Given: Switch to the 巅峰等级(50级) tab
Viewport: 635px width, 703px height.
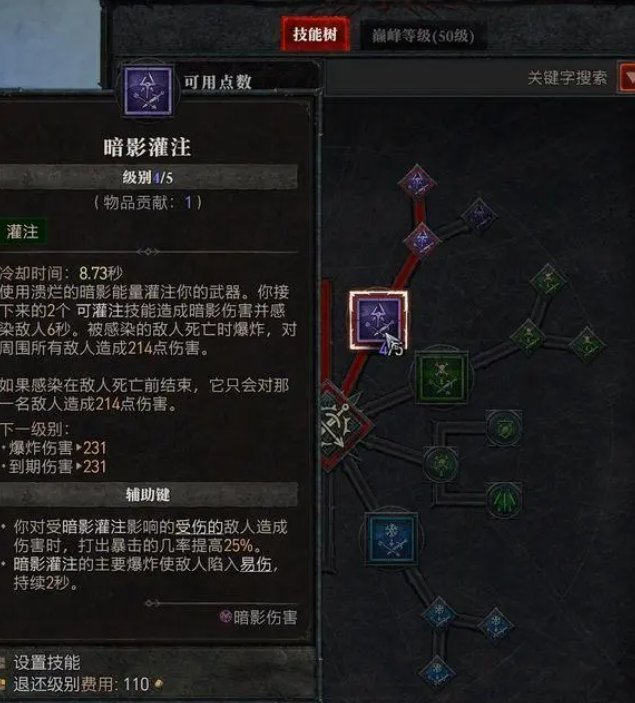Looking at the screenshot, I should coord(423,36).
